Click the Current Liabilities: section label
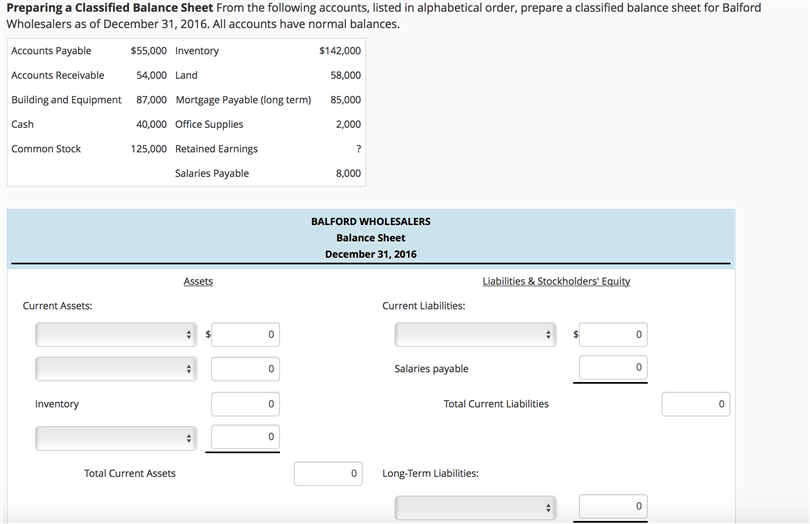 (x=424, y=306)
